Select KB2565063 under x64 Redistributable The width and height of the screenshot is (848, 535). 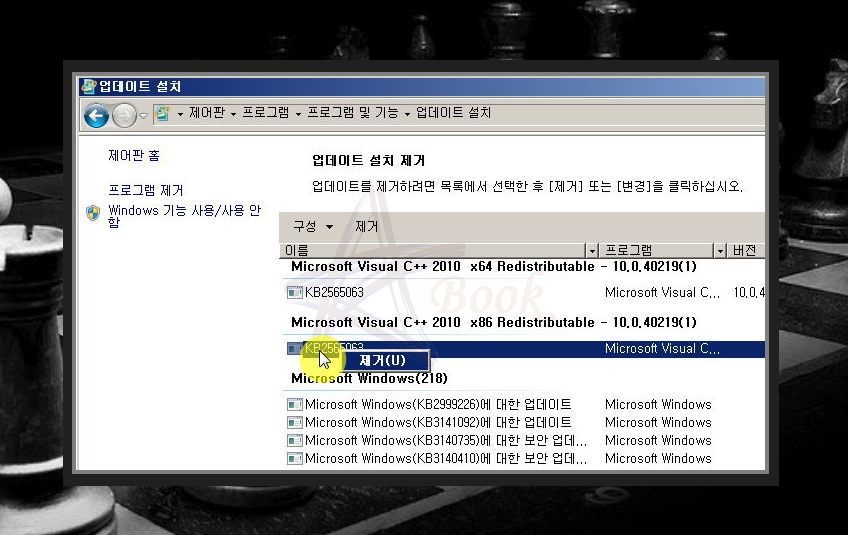tap(334, 292)
